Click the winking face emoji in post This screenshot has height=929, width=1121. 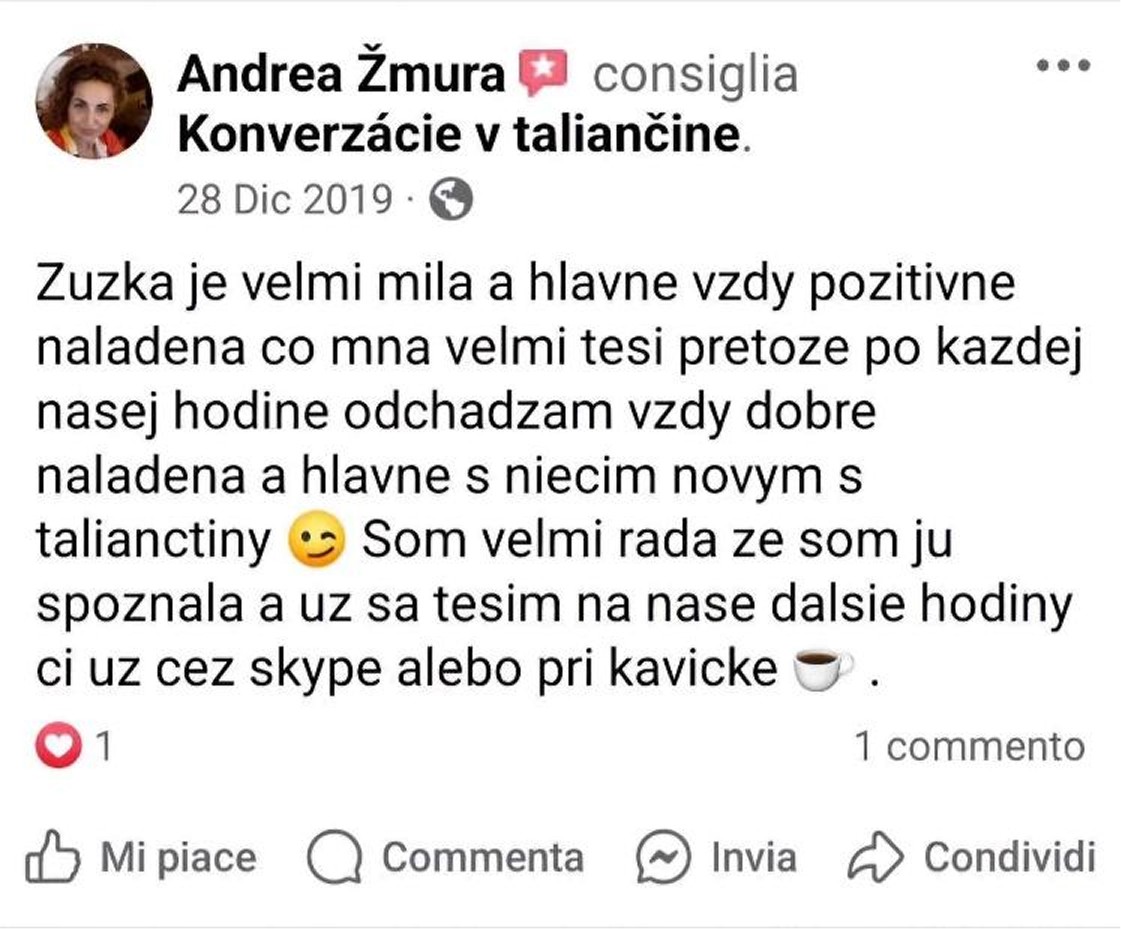point(316,540)
